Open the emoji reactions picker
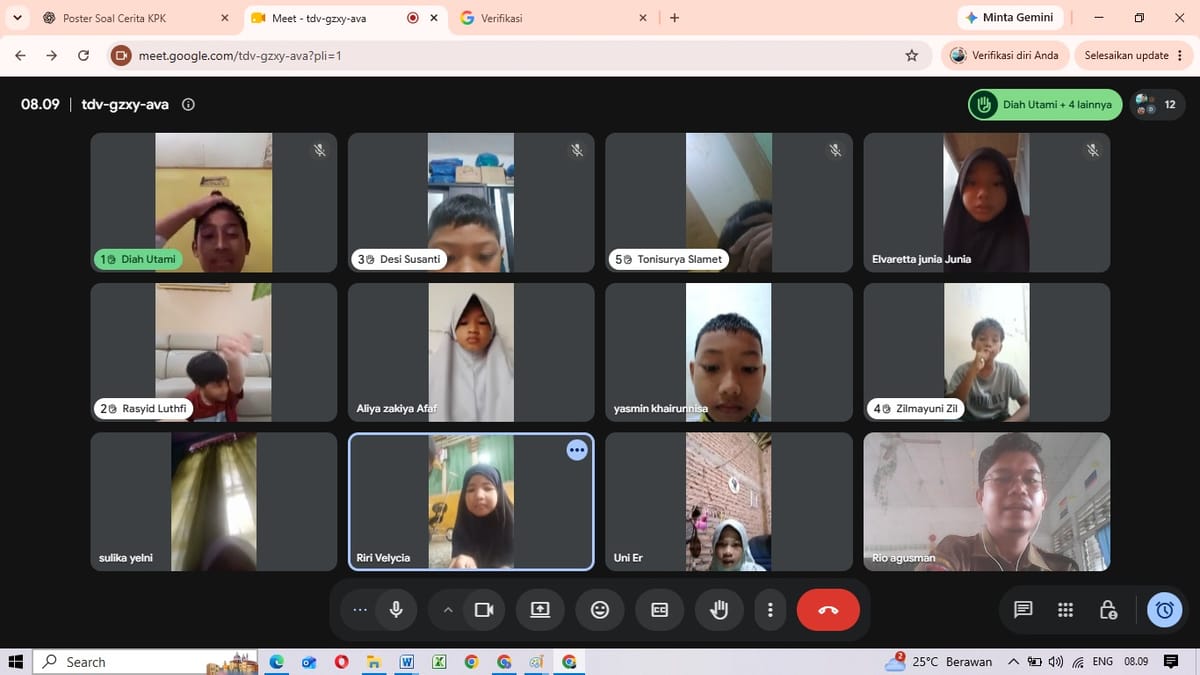 pos(600,609)
